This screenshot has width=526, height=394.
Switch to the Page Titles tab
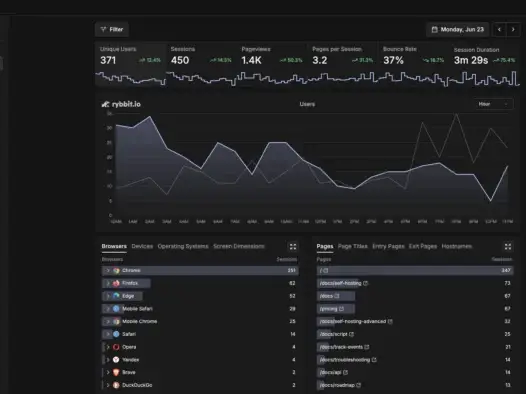pyautogui.click(x=353, y=246)
